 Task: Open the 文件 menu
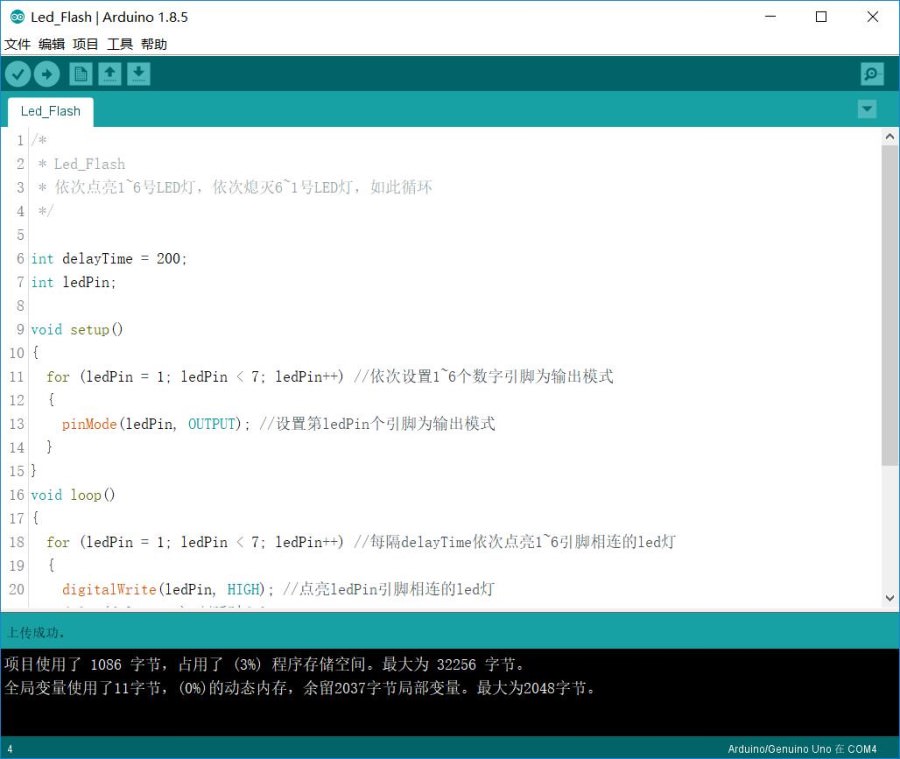pos(17,44)
